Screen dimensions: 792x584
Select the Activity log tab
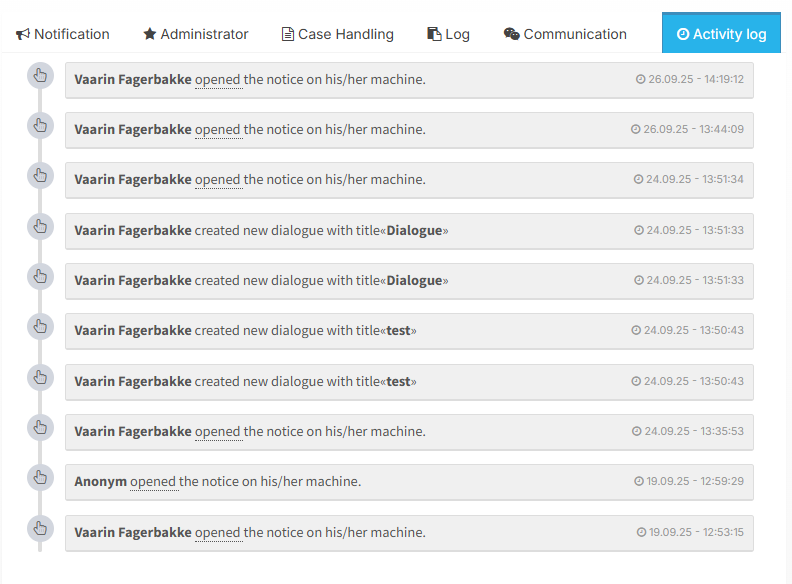pyautogui.click(x=721, y=34)
